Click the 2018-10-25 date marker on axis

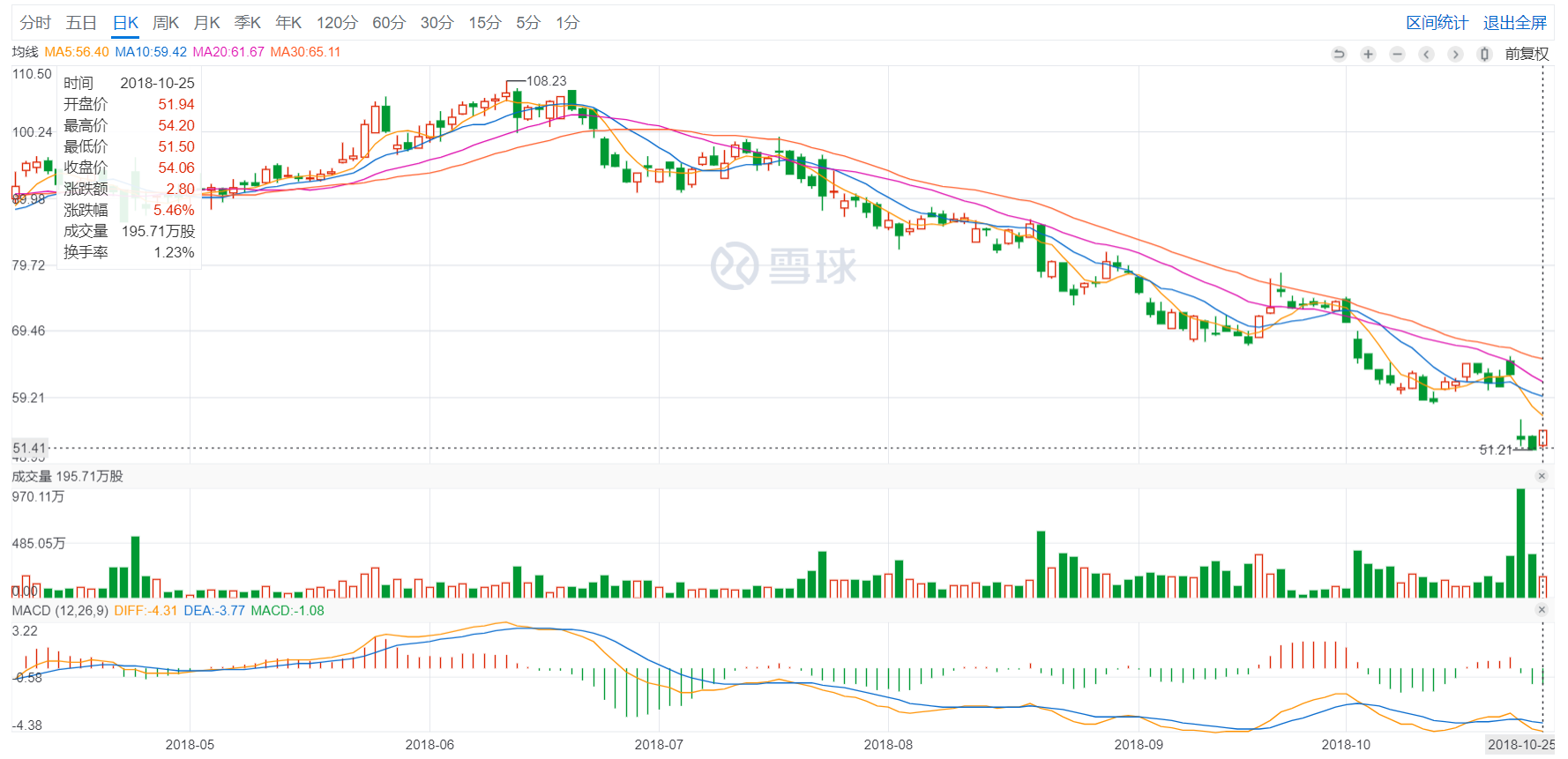tap(1520, 745)
